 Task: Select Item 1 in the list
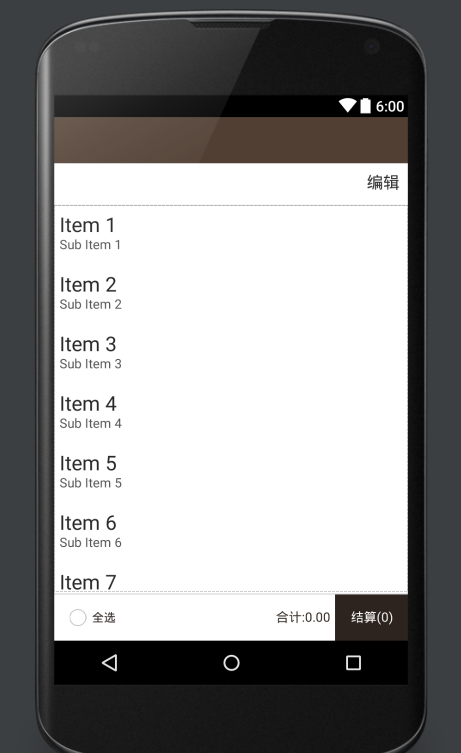tap(231, 235)
